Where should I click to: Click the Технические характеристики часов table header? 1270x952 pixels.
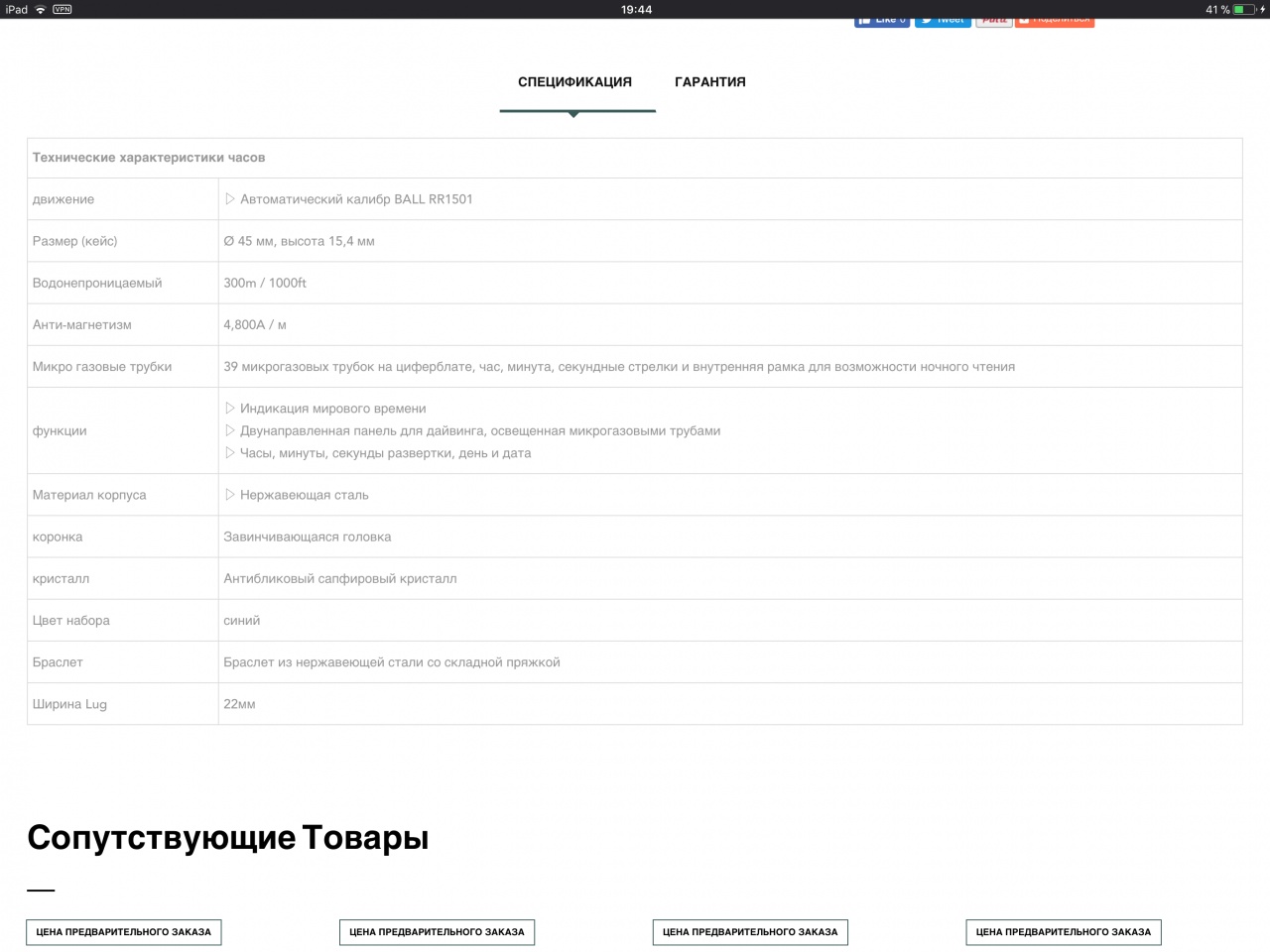149,158
